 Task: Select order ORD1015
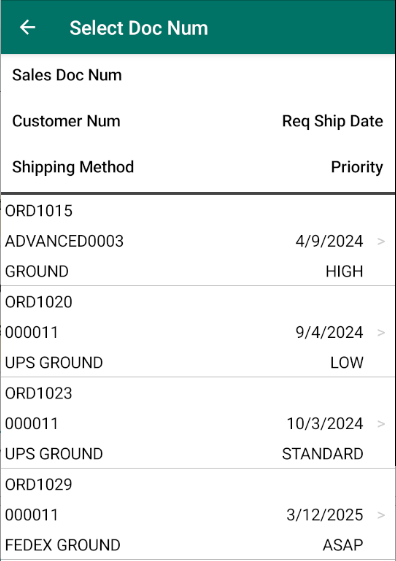198,240
